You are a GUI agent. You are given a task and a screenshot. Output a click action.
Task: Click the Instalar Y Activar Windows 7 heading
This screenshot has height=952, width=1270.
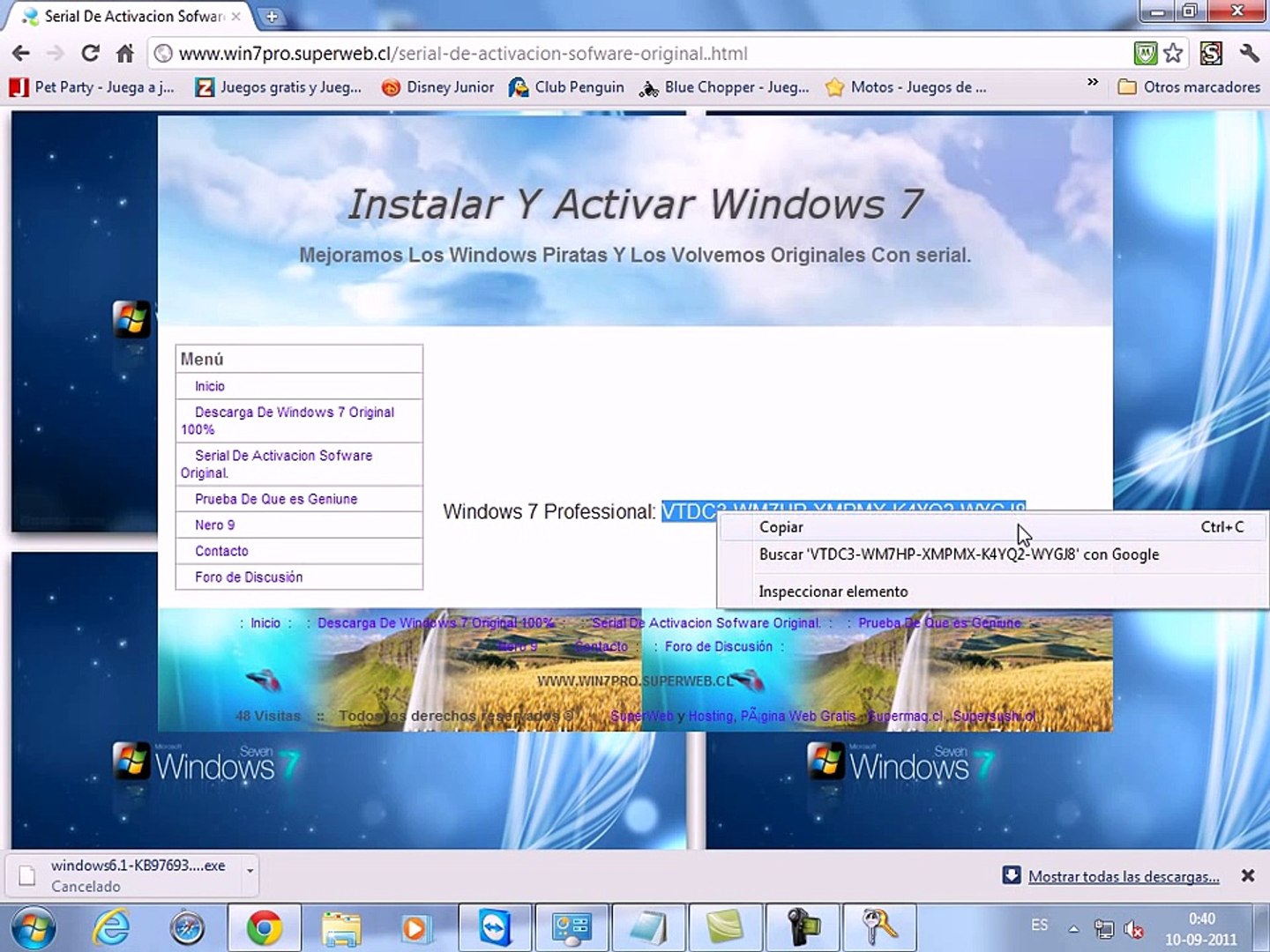635,205
